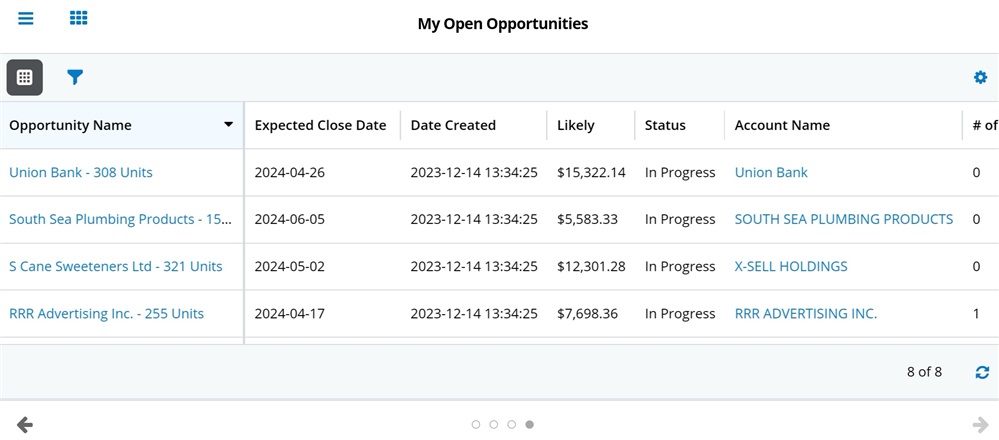
Task: Click the next page right arrow
Action: click(x=980, y=425)
